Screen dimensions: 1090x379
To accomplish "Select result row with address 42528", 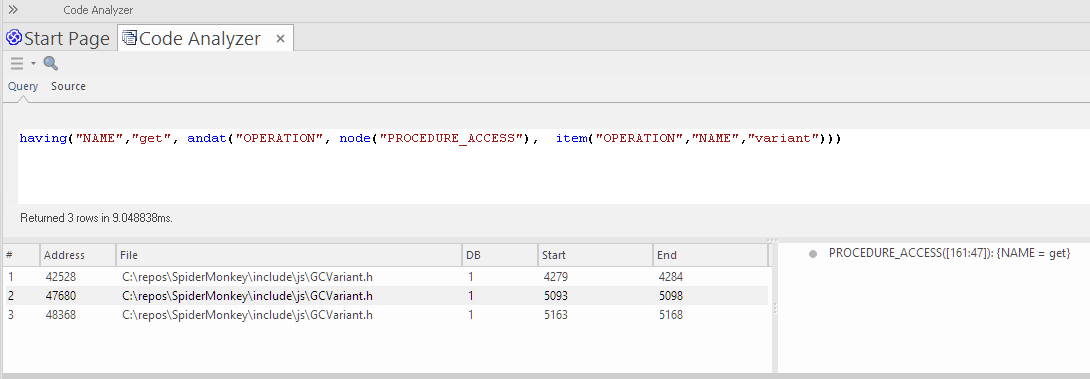I will click(x=387, y=277).
